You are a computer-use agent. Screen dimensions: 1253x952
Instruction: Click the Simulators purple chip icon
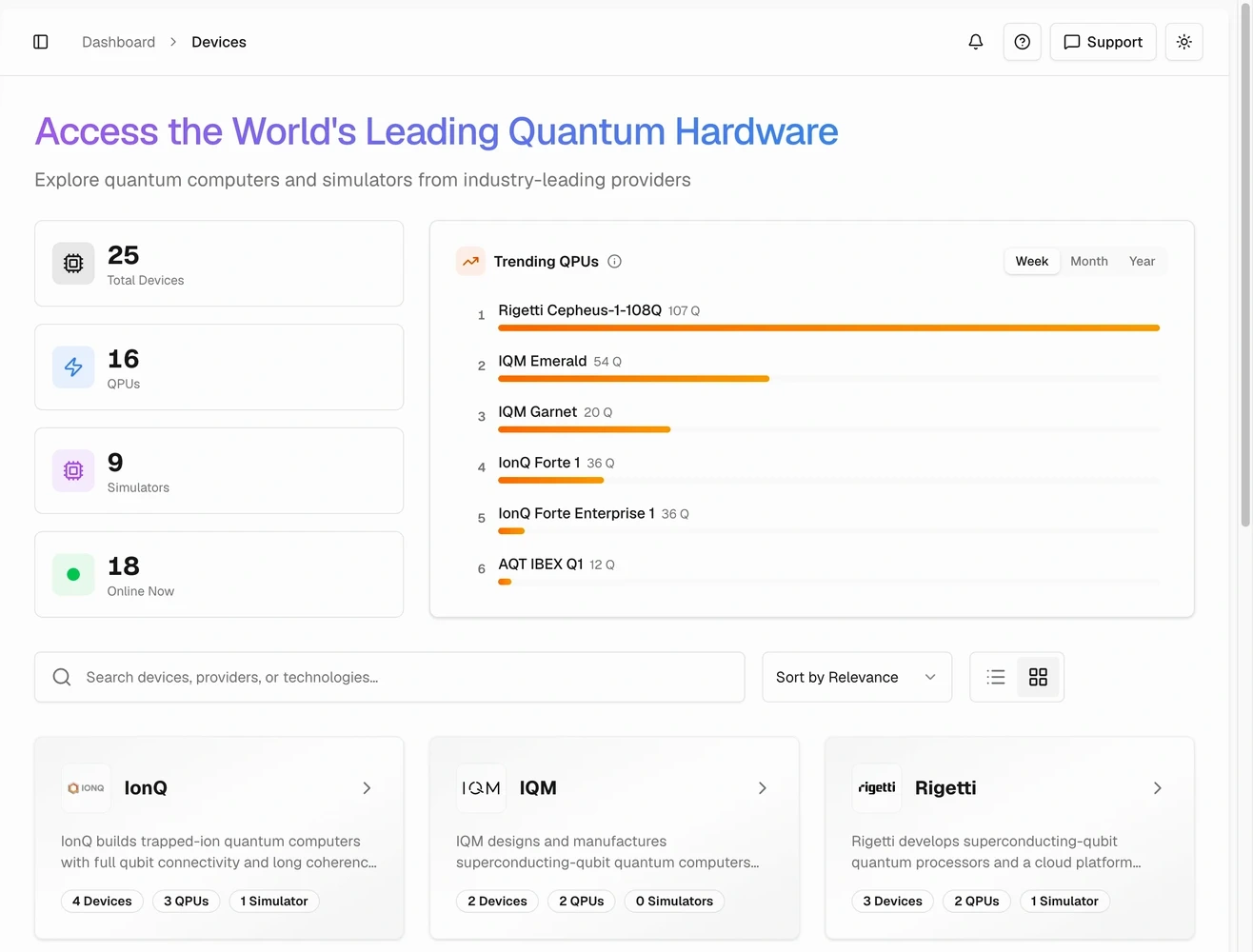tap(73, 471)
